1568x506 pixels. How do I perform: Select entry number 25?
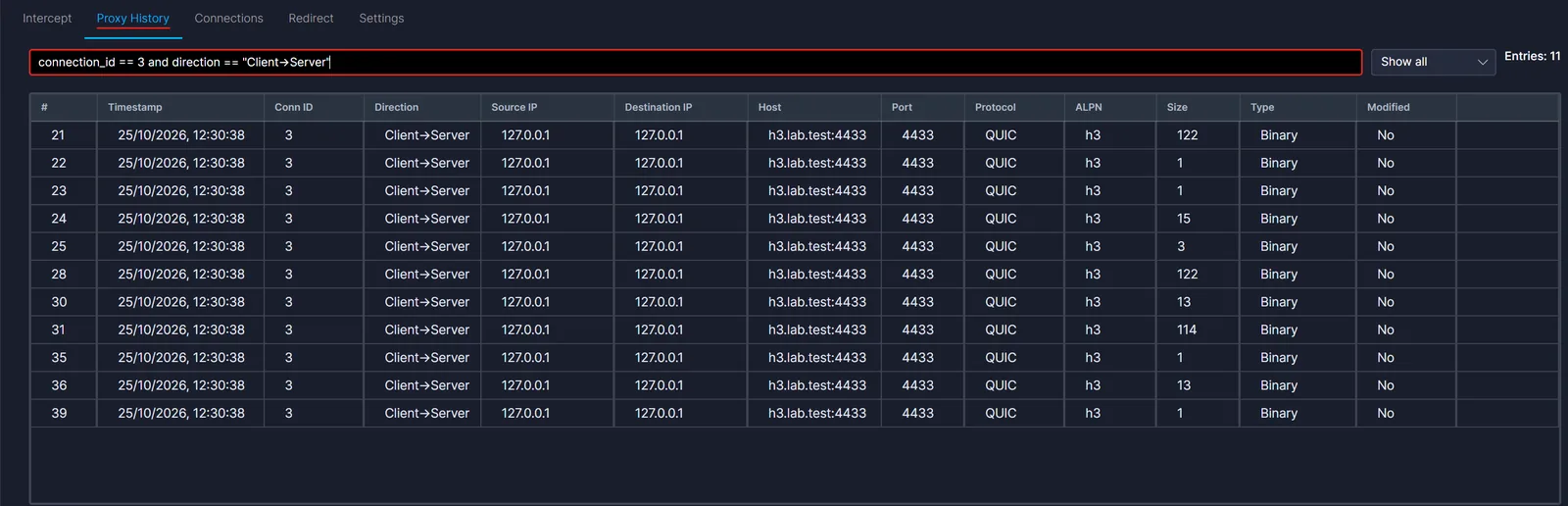pos(794,246)
